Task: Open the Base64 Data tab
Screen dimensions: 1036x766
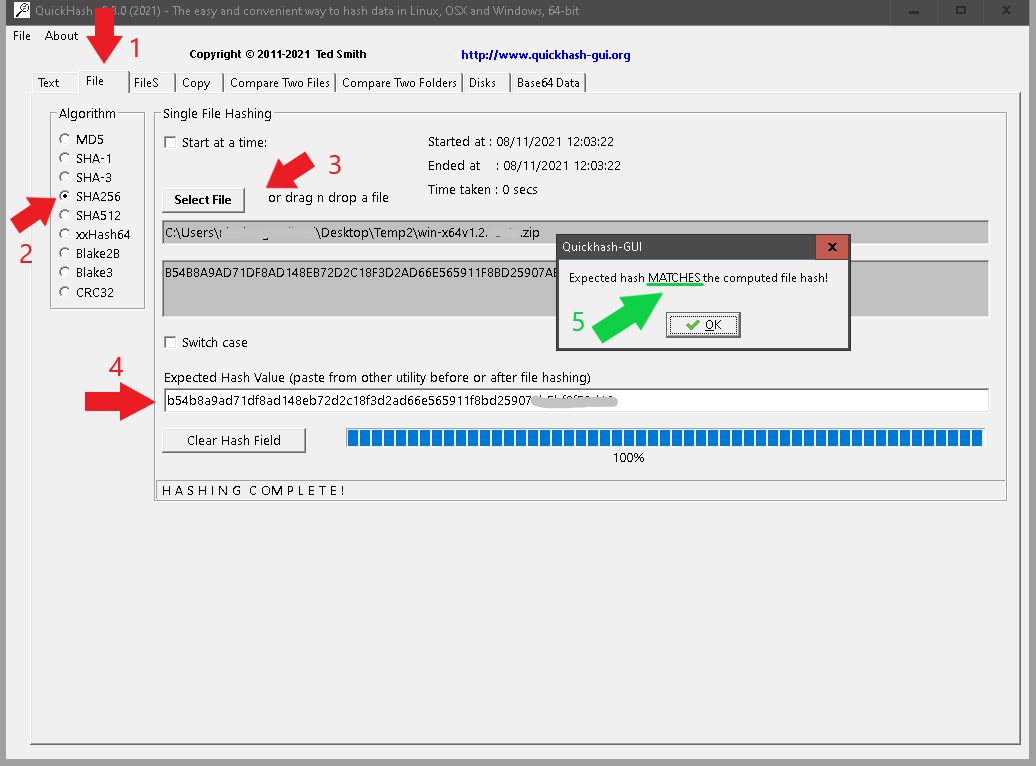Action: pos(548,83)
